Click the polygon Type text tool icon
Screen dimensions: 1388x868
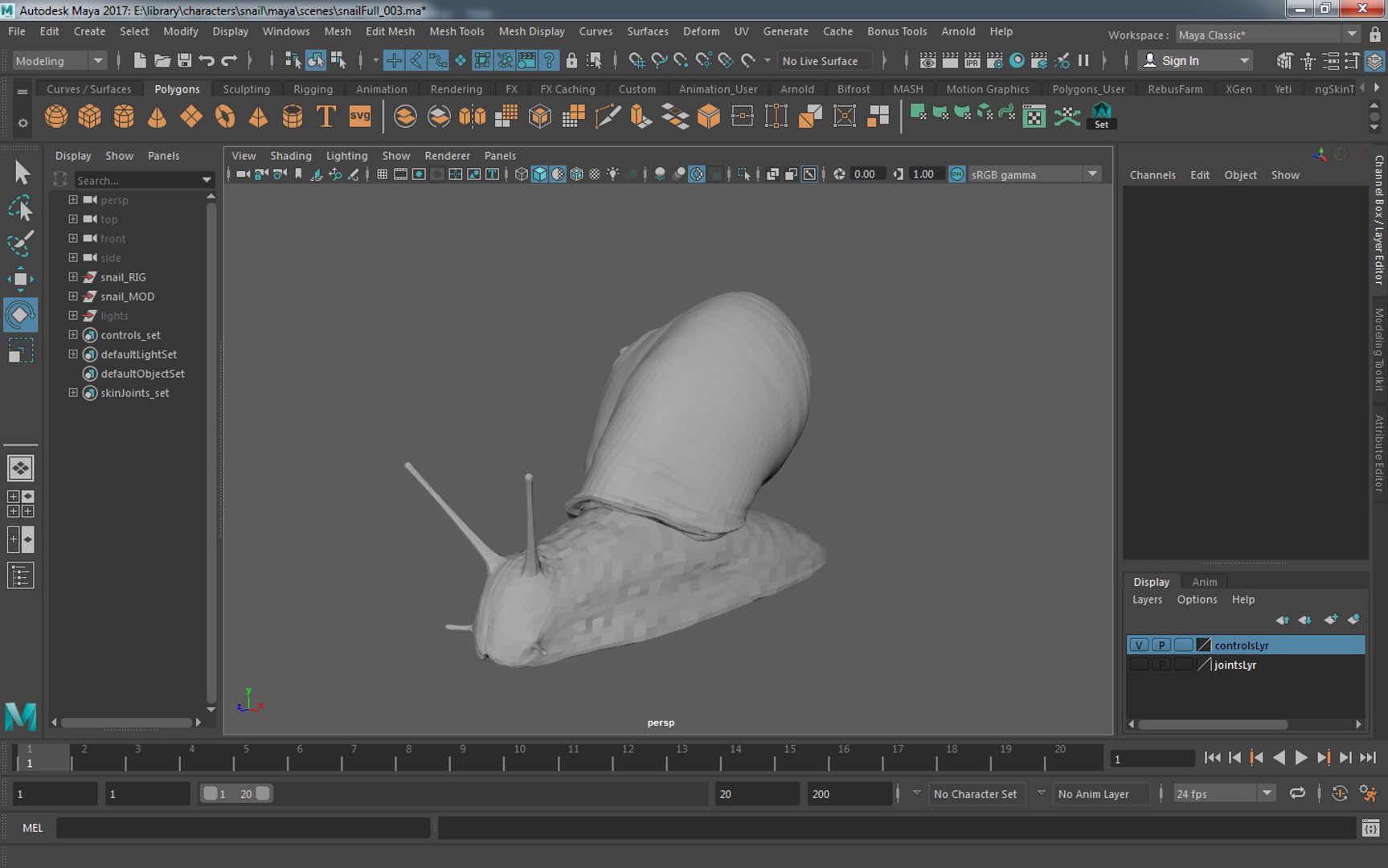(x=326, y=117)
